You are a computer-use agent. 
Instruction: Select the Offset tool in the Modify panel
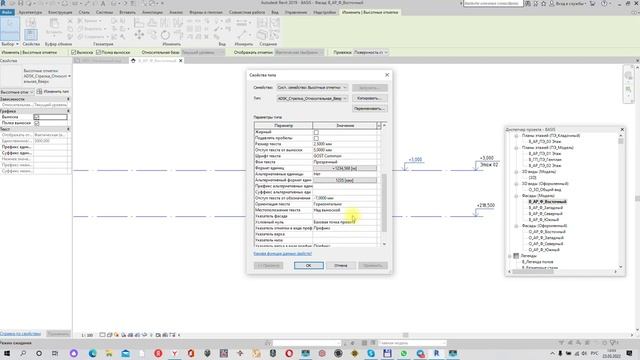(152, 23)
